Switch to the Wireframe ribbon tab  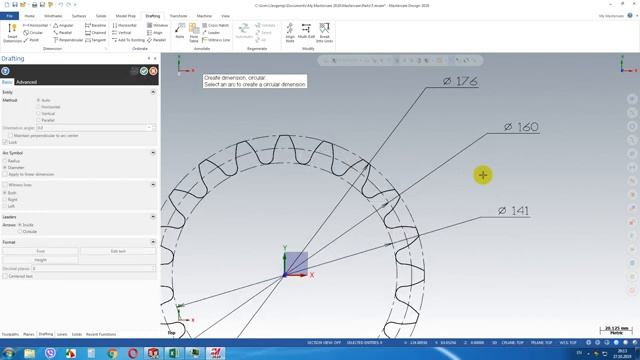[x=53, y=16]
